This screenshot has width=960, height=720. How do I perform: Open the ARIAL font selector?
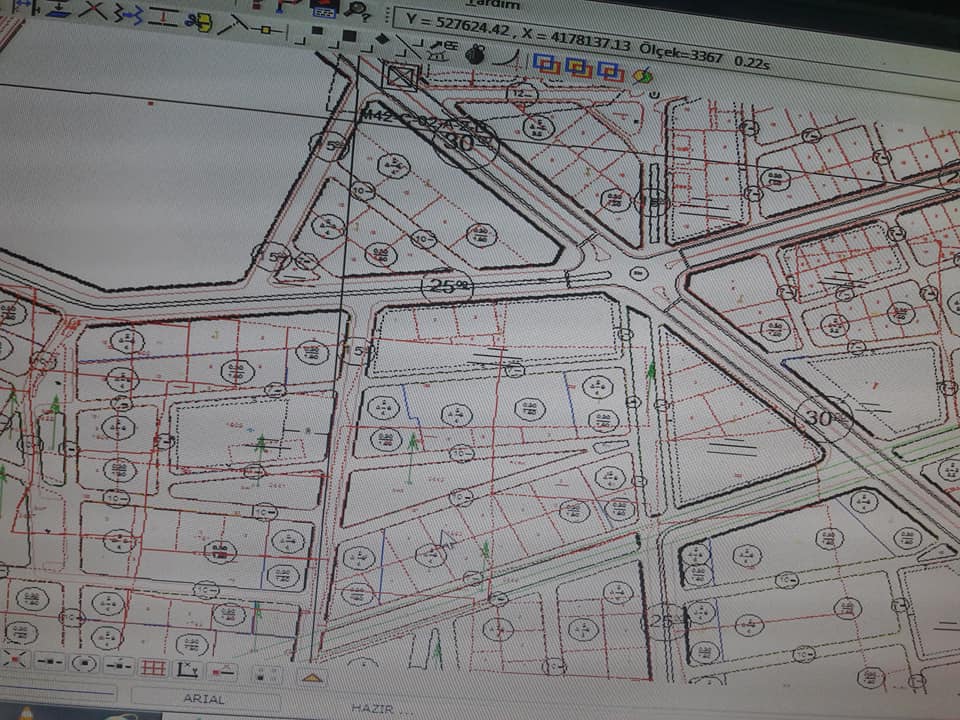click(x=205, y=699)
